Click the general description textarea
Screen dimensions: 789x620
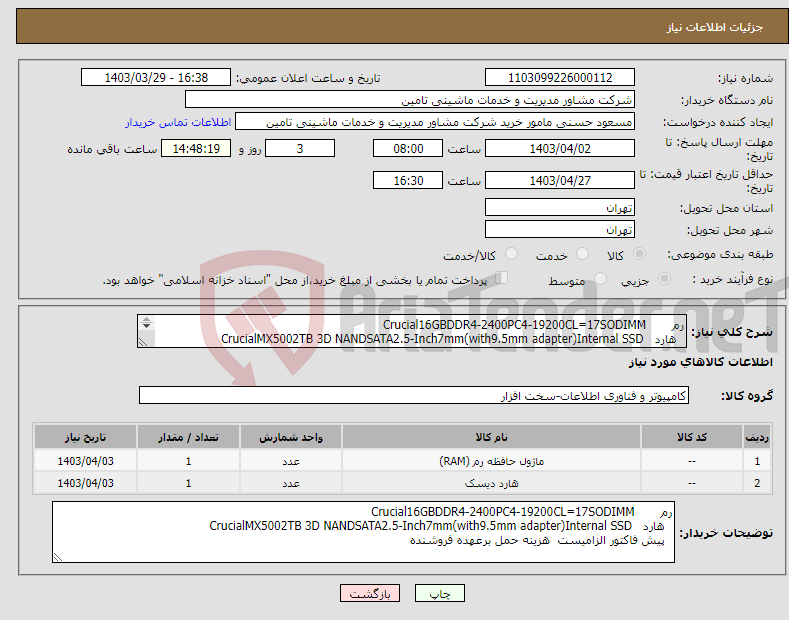click(412, 331)
